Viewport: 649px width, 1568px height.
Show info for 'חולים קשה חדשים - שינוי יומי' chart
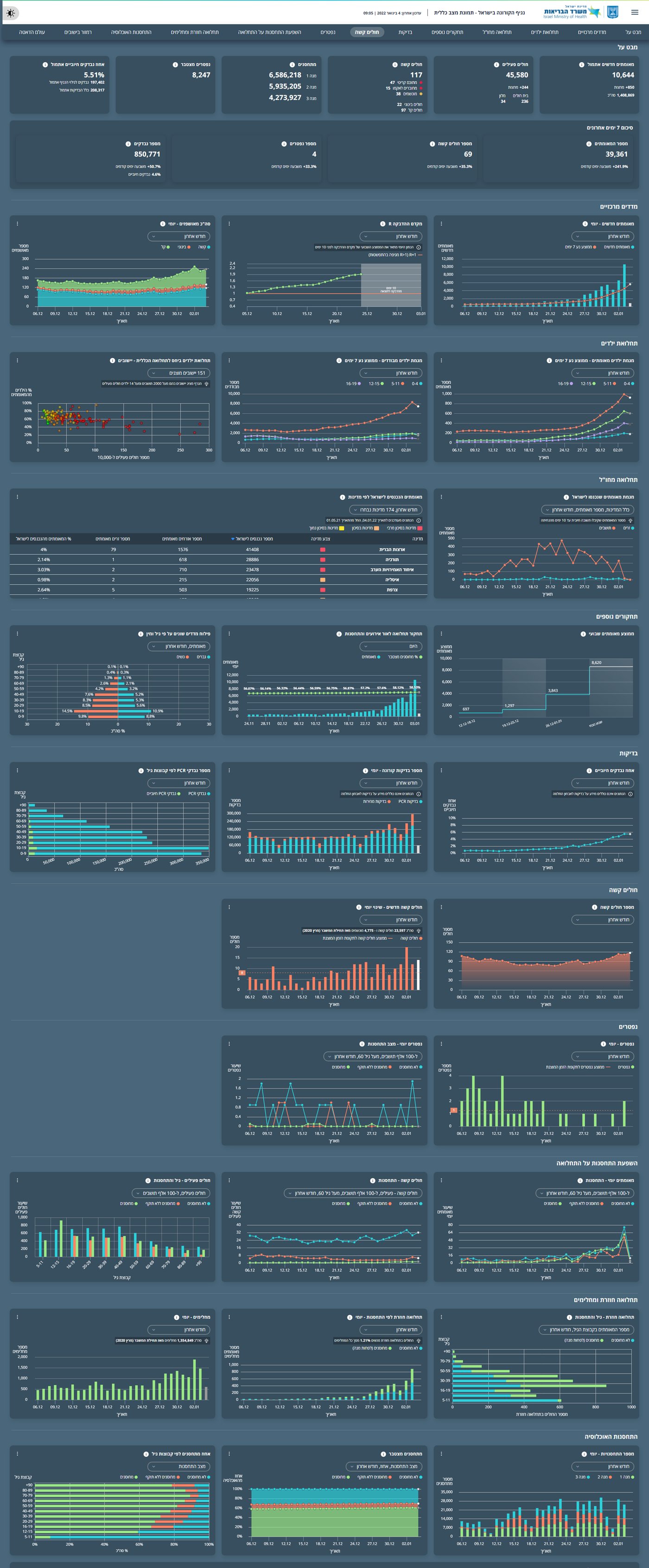[359, 908]
